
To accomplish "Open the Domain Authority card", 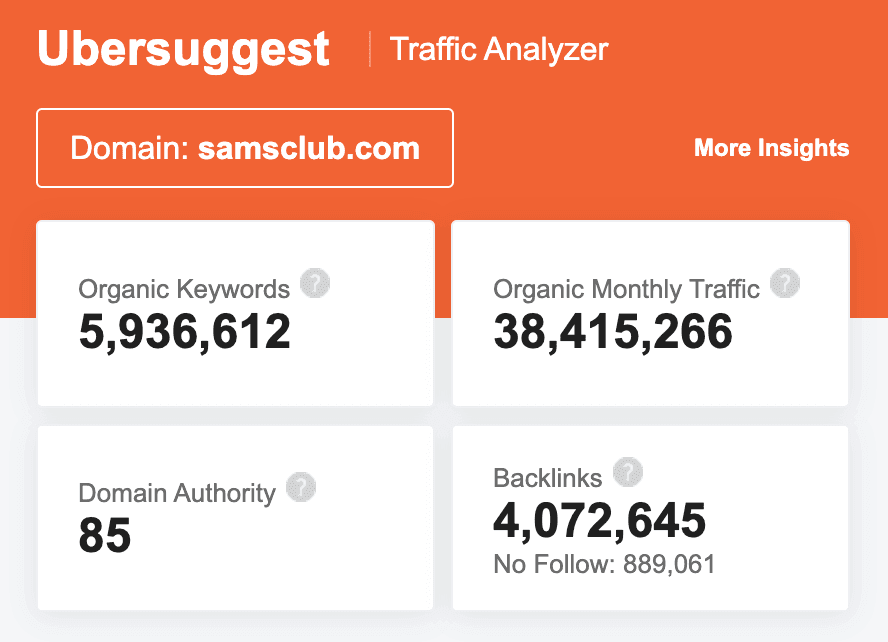I will pyautogui.click(x=235, y=517).
